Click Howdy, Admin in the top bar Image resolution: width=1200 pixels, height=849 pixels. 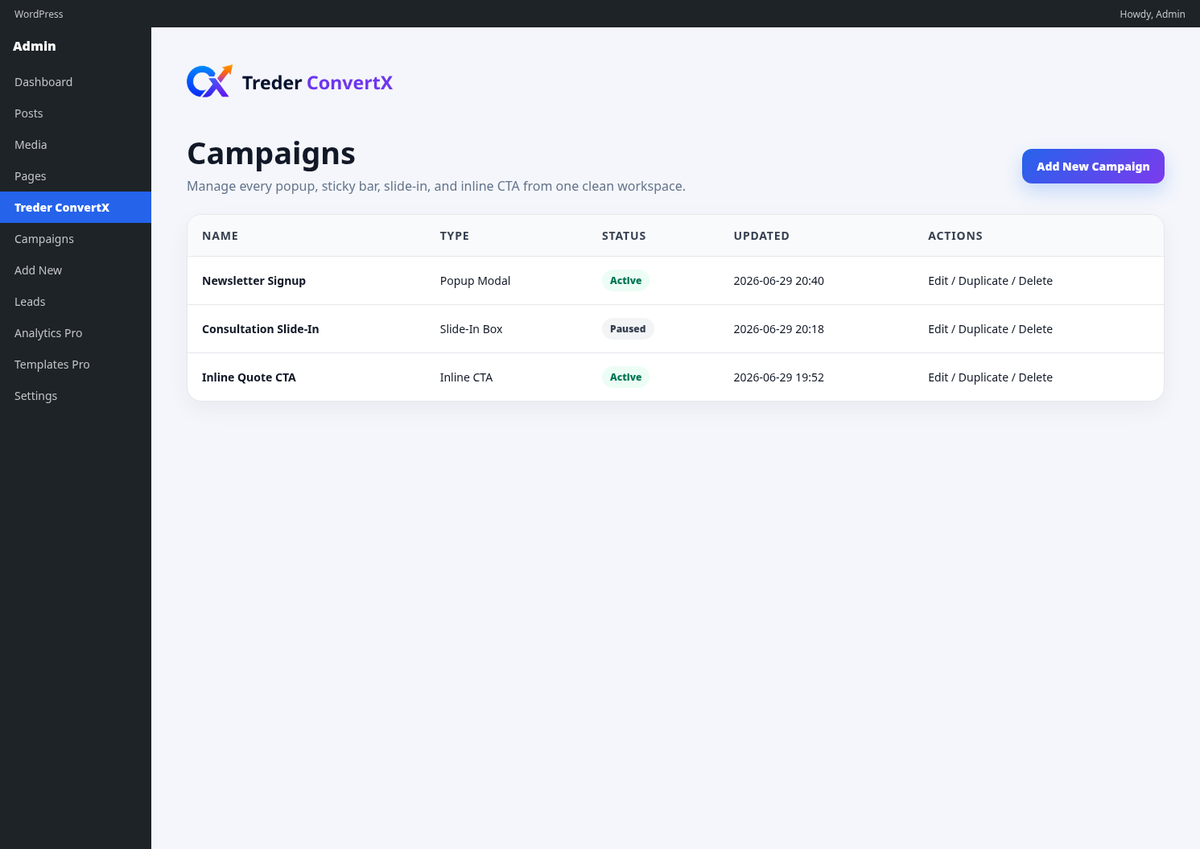(1152, 14)
